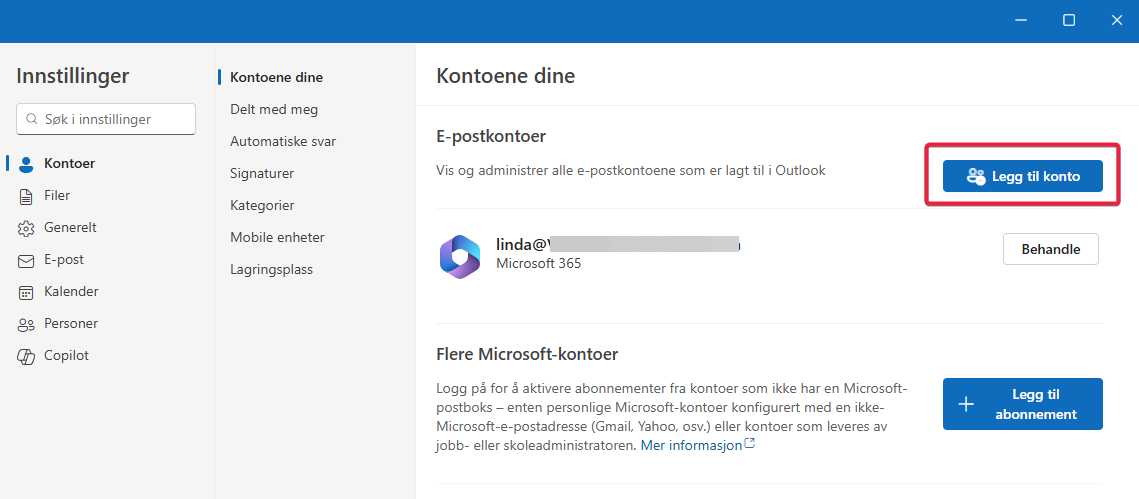Viewport: 1139px width, 499px height.
Task: Click the Microsoft 365 account logo
Action: tap(460, 256)
